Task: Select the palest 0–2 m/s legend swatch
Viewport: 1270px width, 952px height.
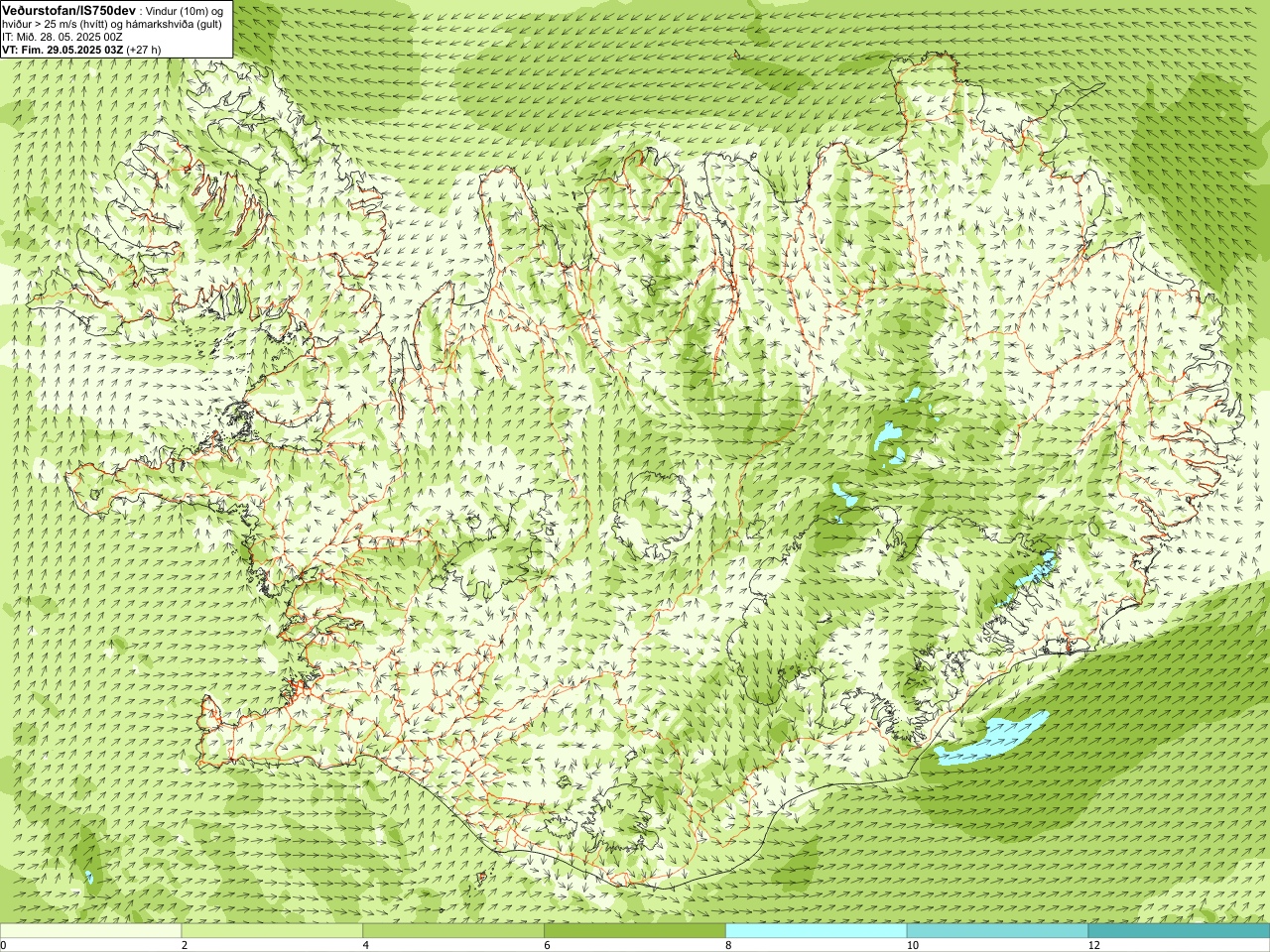Action: point(90,931)
